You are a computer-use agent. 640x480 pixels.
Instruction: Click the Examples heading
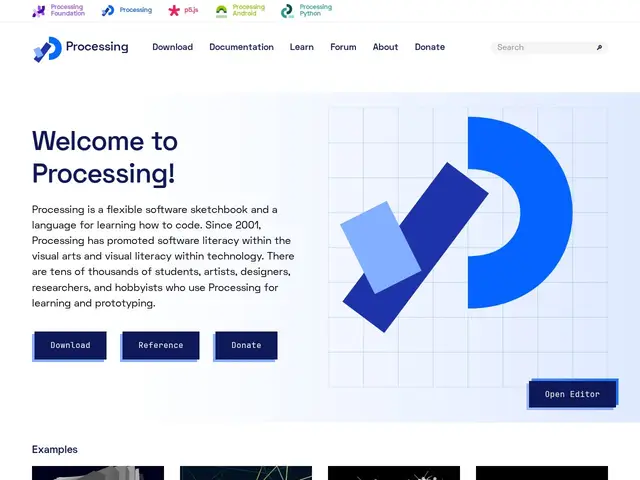click(55, 449)
